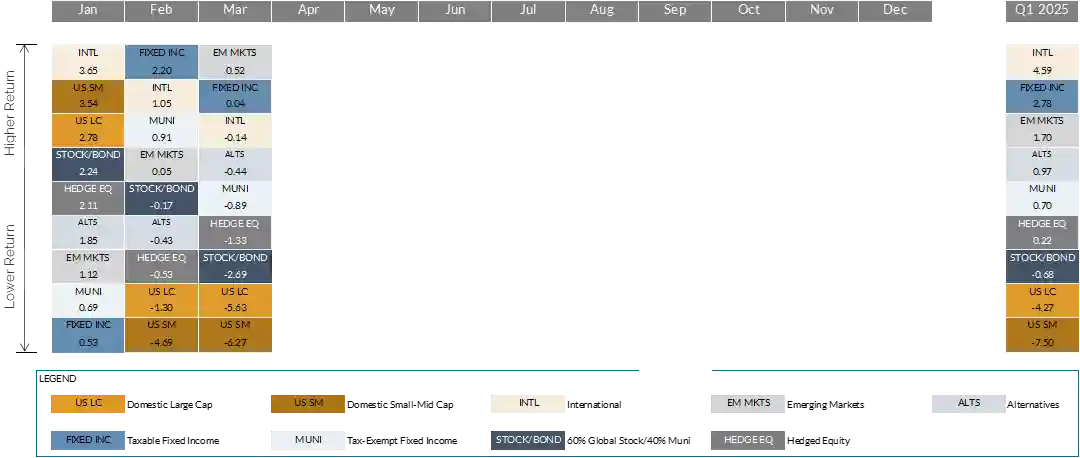Viewport: 1080px width, 458px height.
Task: Select the Feb month header
Action: point(161,10)
